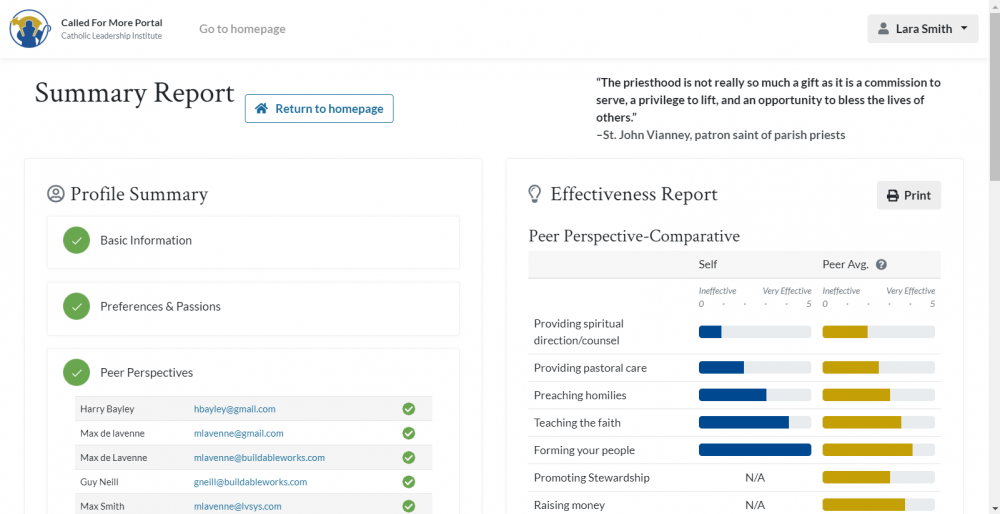Click the Peer Avg. column header text
1000x514 pixels.
pyautogui.click(x=846, y=265)
